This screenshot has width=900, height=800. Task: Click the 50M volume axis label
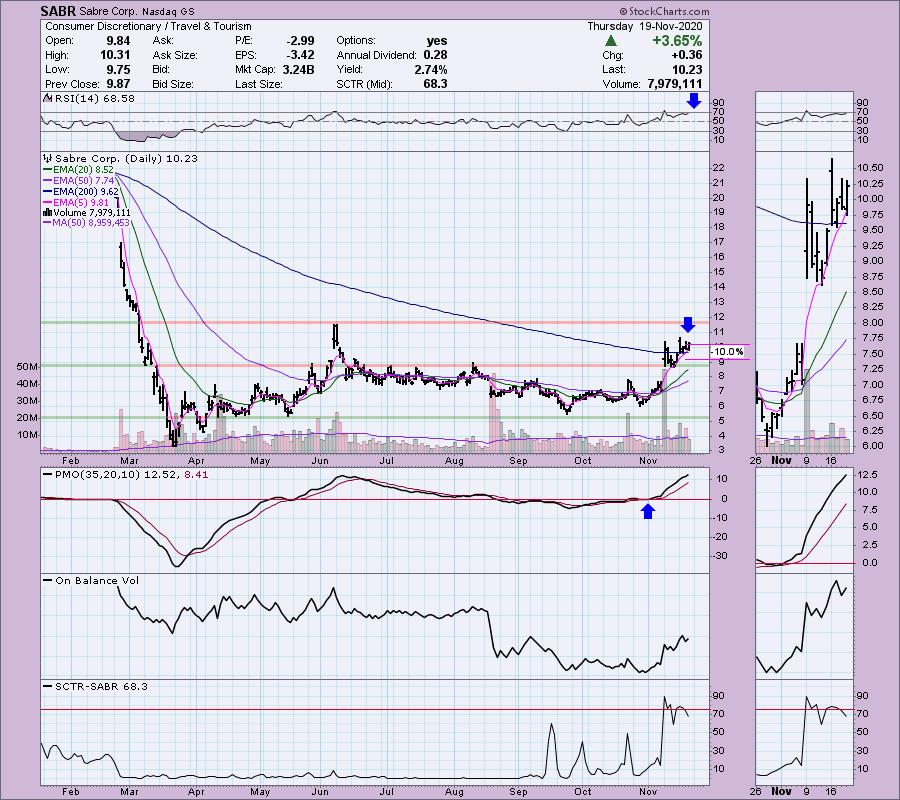pos(27,367)
